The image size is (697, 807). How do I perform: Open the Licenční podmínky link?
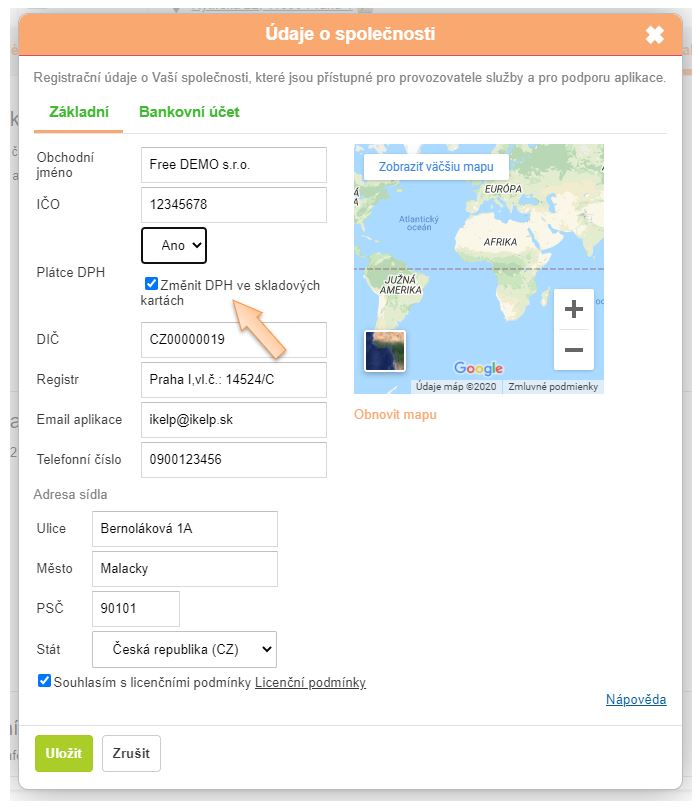310,683
